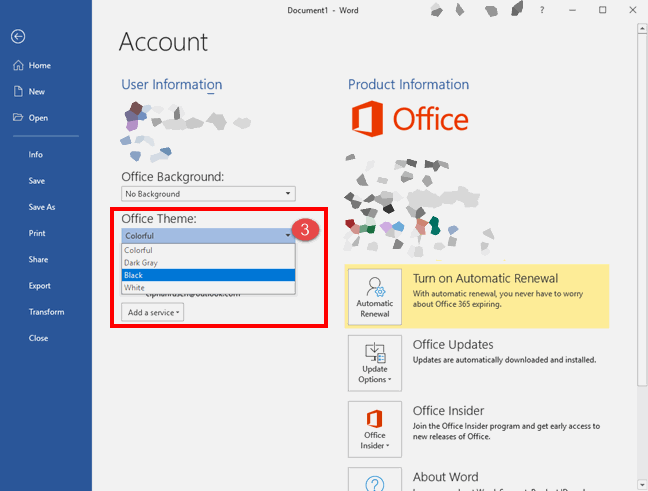Select Save in the sidebar
The image size is (648, 491).
[x=37, y=181]
